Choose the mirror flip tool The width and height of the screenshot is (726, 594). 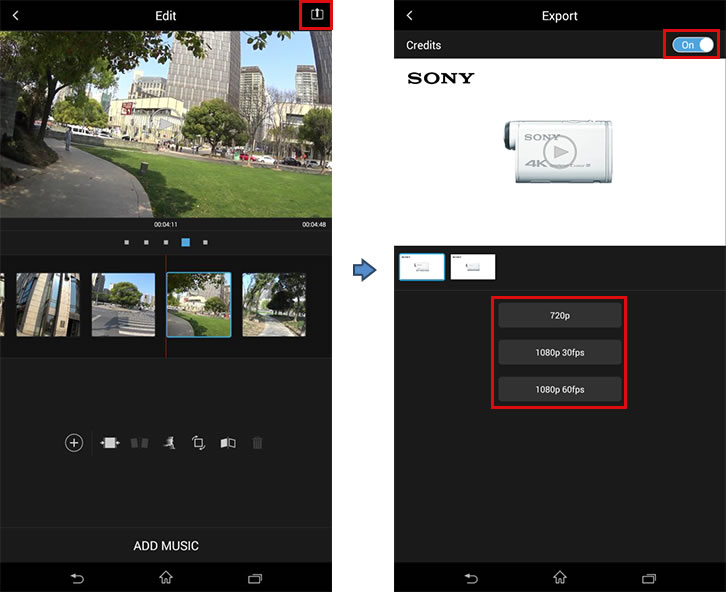click(x=228, y=443)
